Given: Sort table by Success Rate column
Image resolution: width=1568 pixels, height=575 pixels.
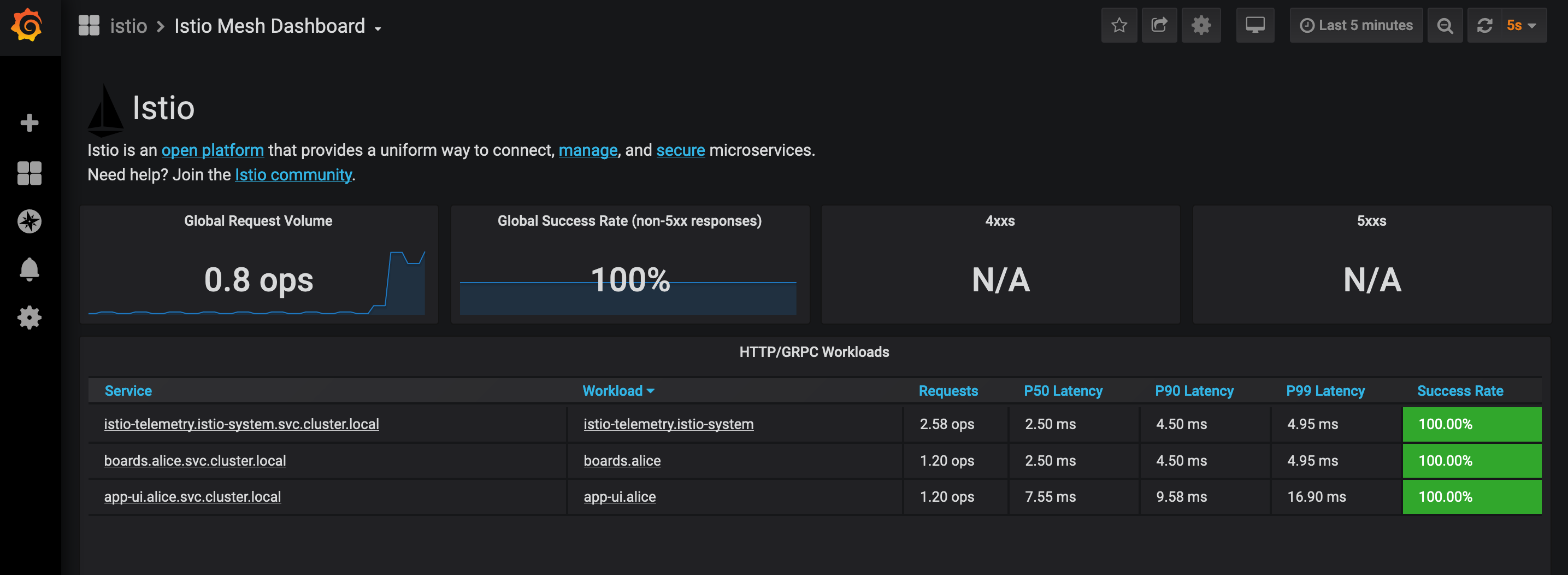Looking at the screenshot, I should point(1460,390).
